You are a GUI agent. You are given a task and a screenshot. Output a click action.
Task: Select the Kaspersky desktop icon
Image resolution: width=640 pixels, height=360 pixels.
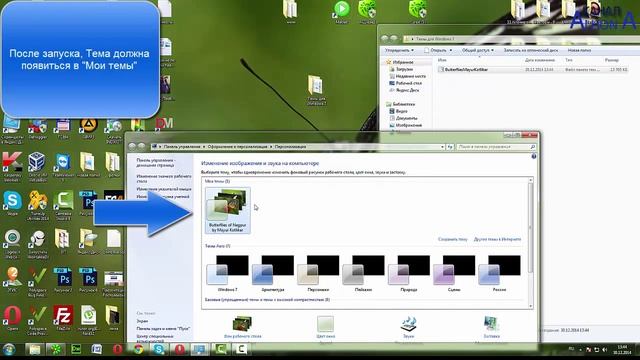pyautogui.click(x=12, y=167)
